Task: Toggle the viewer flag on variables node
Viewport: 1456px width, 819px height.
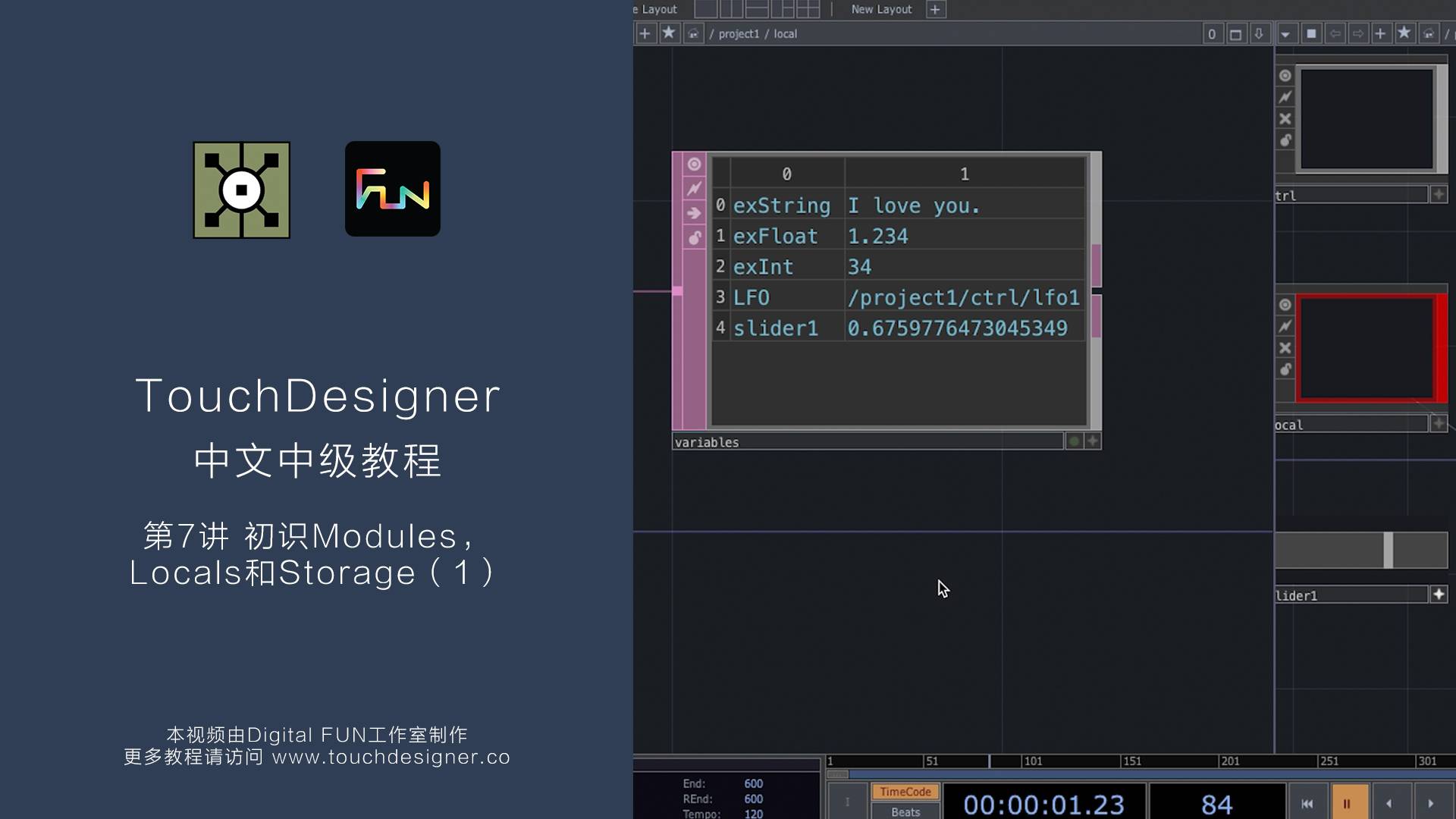Action: coord(694,164)
